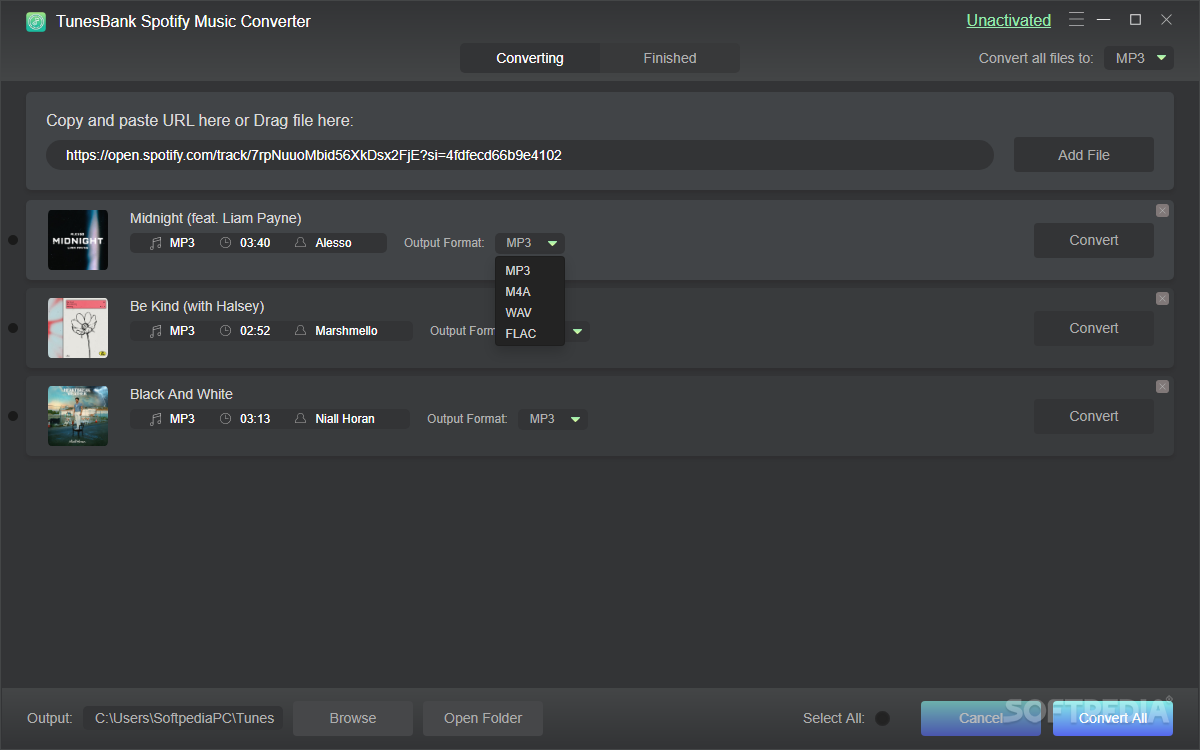Click the output path field C:\Users\SoftpediaPC\Tunes
The width and height of the screenshot is (1200, 750).
coord(184,718)
